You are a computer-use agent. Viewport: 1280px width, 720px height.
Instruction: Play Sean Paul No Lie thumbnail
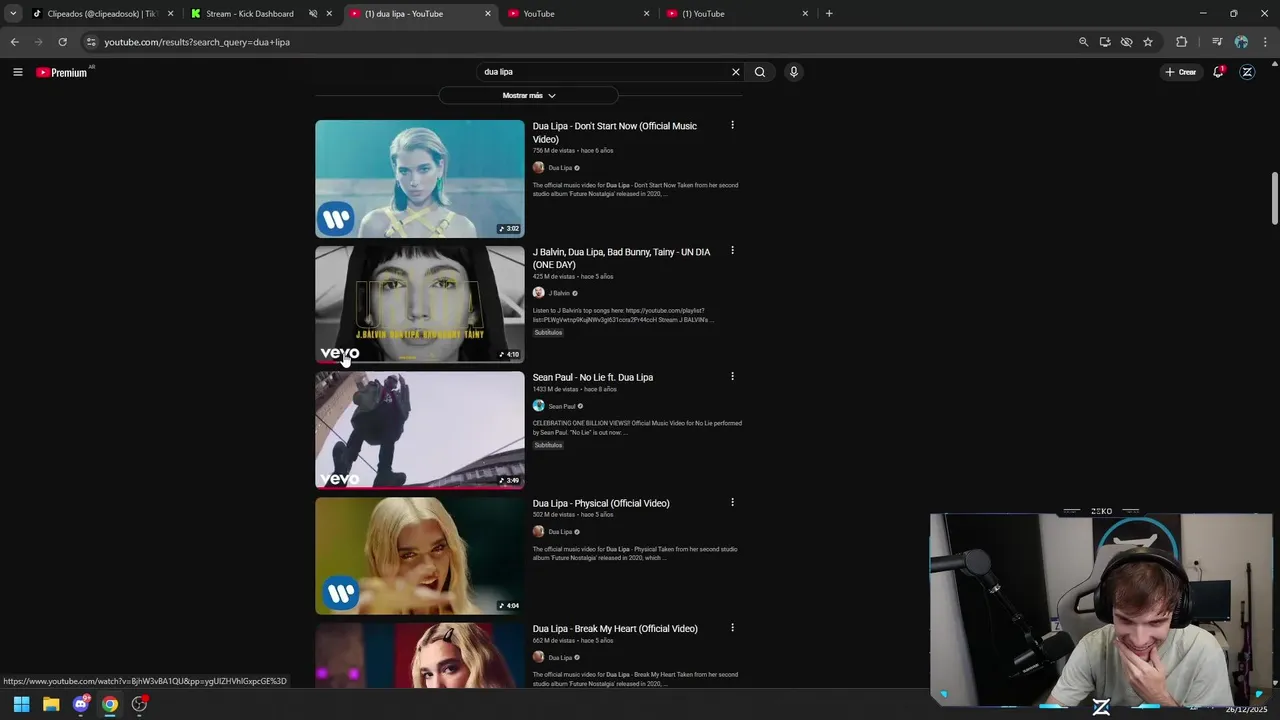420,430
